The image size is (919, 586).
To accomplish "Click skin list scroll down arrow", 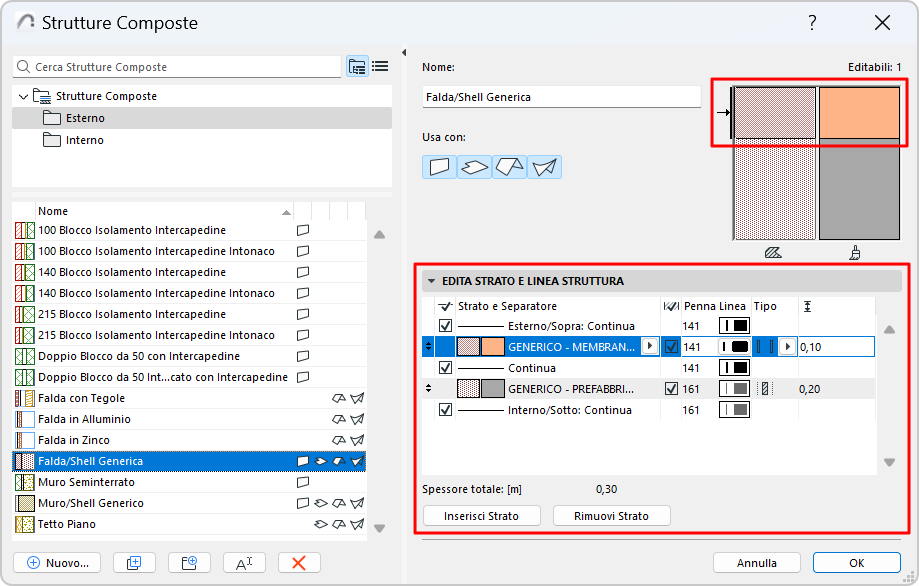I will pos(889,462).
